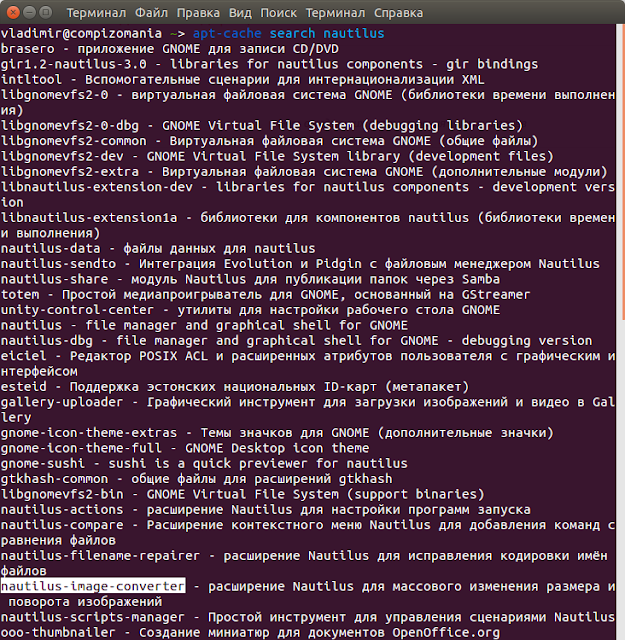625x640 pixels.
Task: Click the libgnomevfs2-0-dbg package name
Action: pos(70,125)
